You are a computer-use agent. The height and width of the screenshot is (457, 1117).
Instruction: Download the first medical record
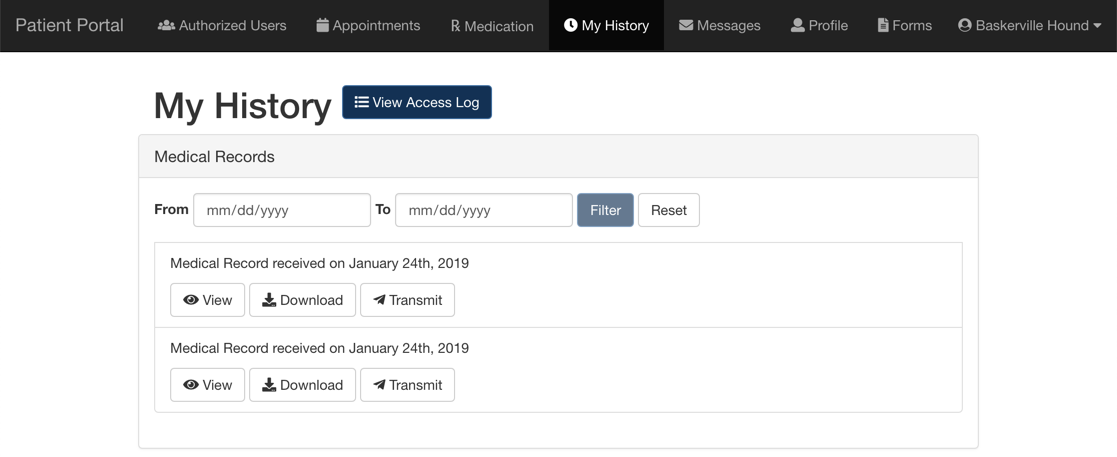click(302, 300)
